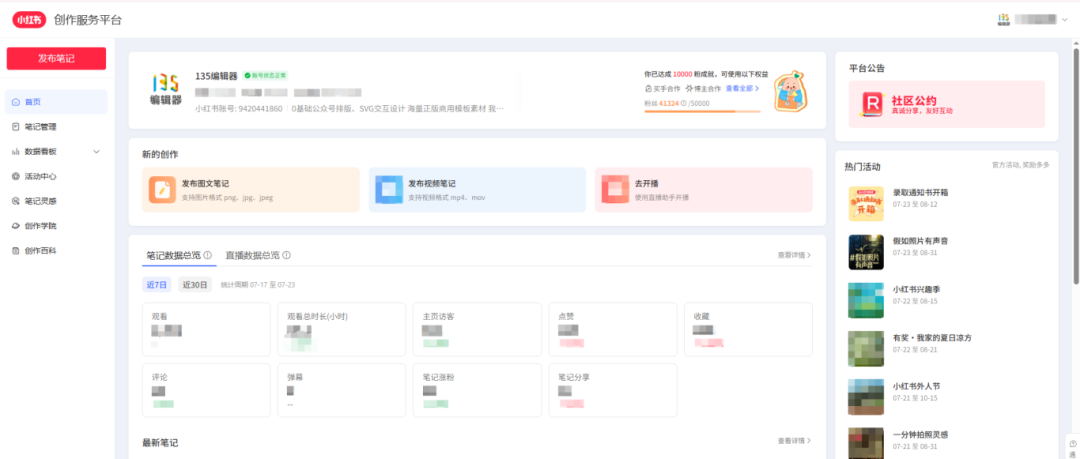1080x459 pixels.
Task: Click the 去开播 card
Action: pyautogui.click(x=704, y=190)
